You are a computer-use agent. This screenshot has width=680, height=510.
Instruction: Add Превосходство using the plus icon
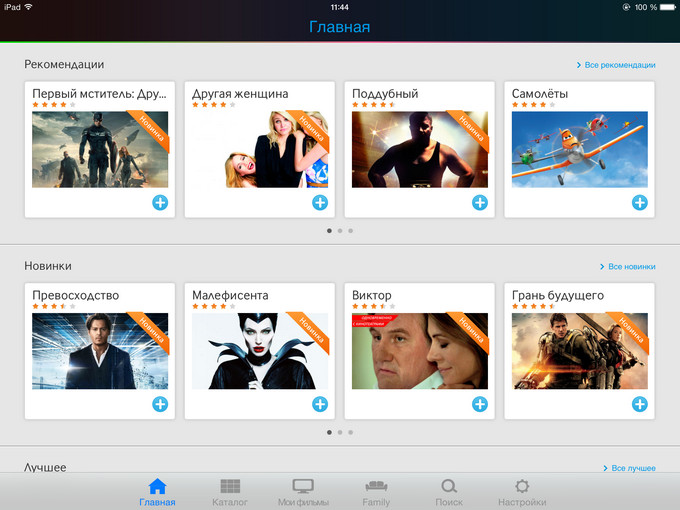[160, 404]
